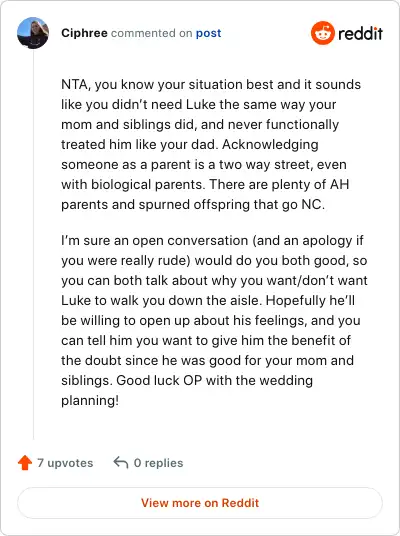Click the final word "planning!"
Viewport: 400px width, 536px height.
coord(90,401)
